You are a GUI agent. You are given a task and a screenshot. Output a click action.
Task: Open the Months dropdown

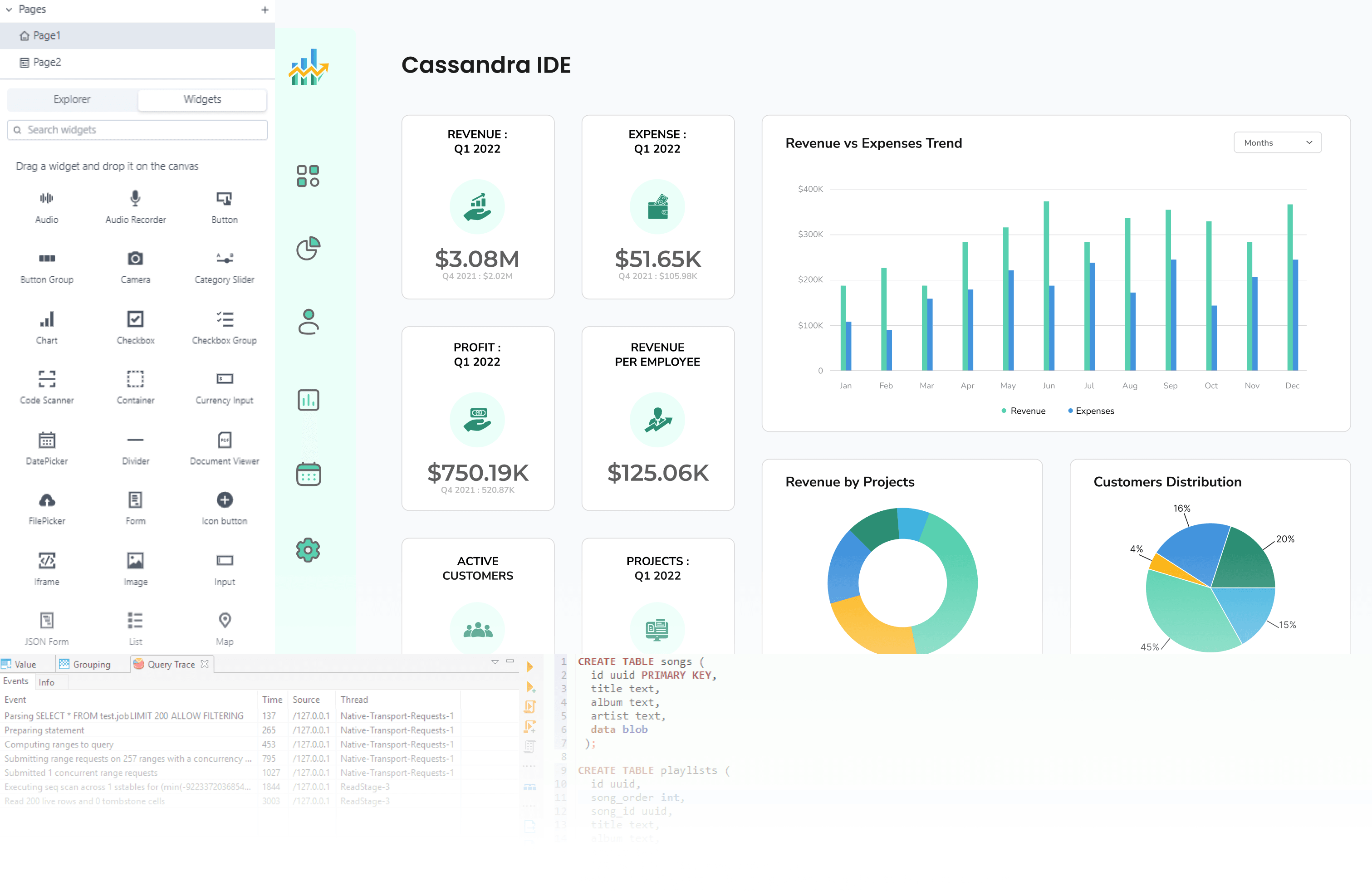pyautogui.click(x=1277, y=142)
